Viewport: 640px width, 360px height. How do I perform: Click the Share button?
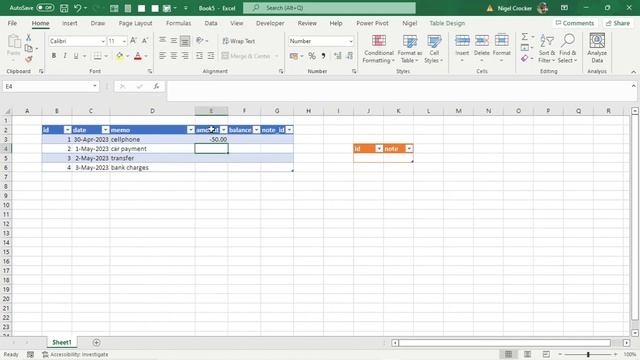[618, 23]
